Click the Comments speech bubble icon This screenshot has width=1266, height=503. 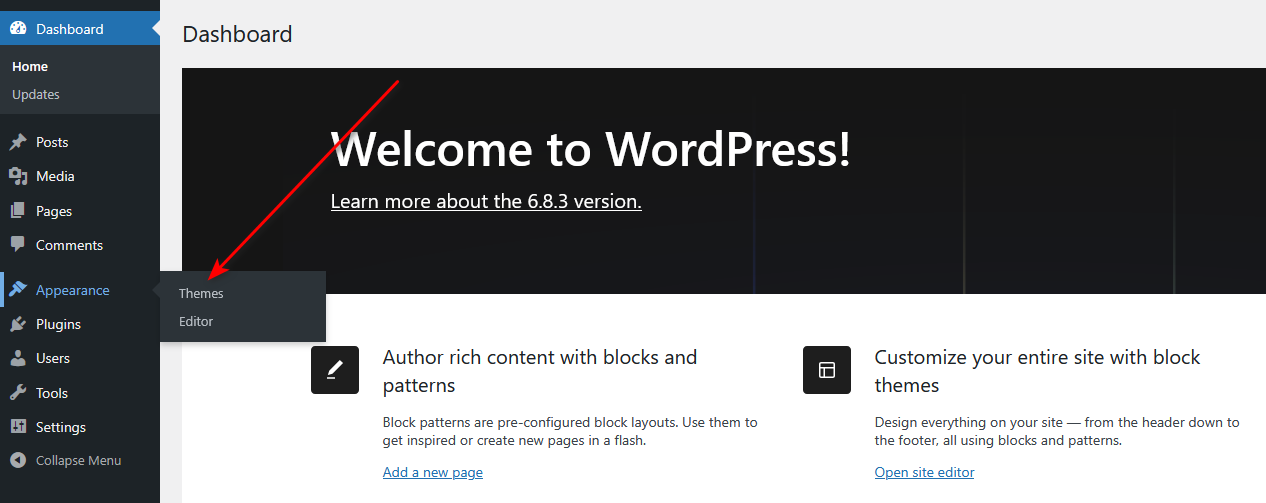point(18,245)
